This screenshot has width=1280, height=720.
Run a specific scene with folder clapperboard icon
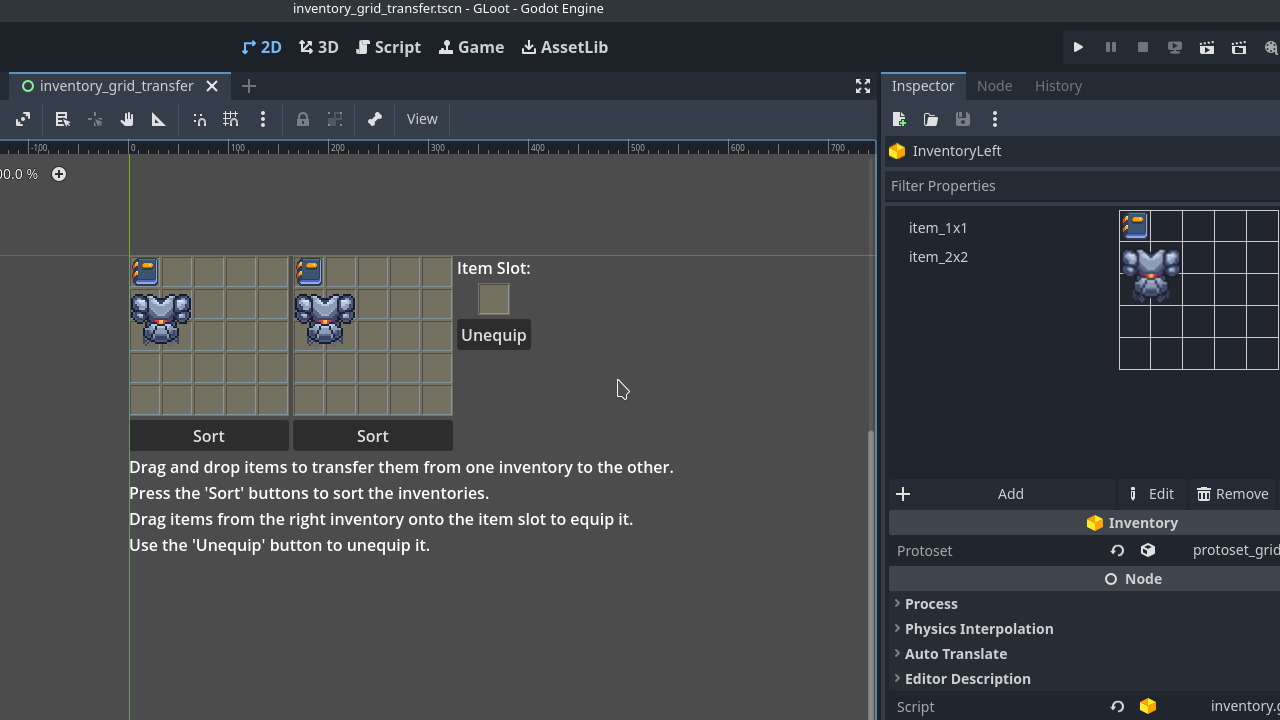pos(1238,47)
